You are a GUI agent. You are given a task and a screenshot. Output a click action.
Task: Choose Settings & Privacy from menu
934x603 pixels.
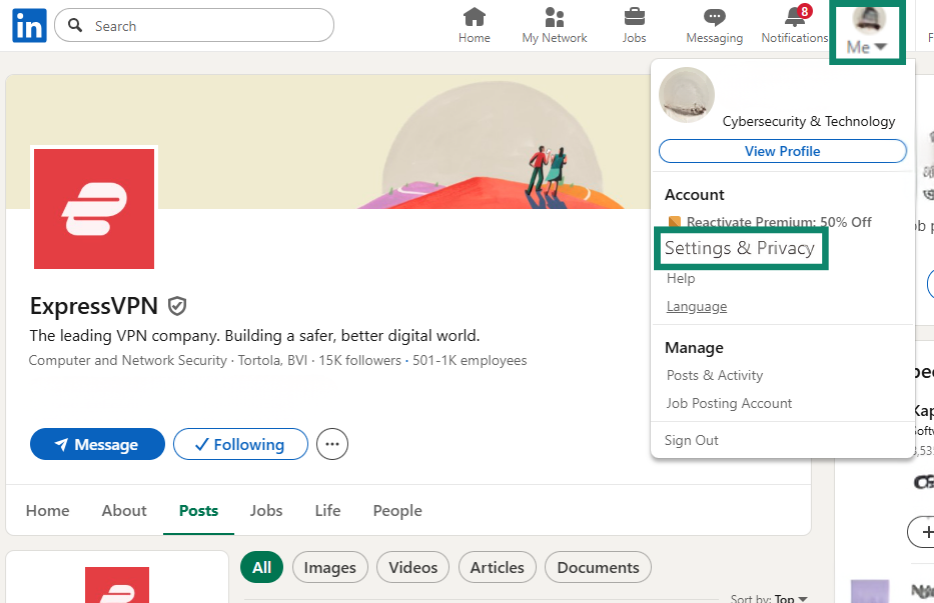(739, 248)
